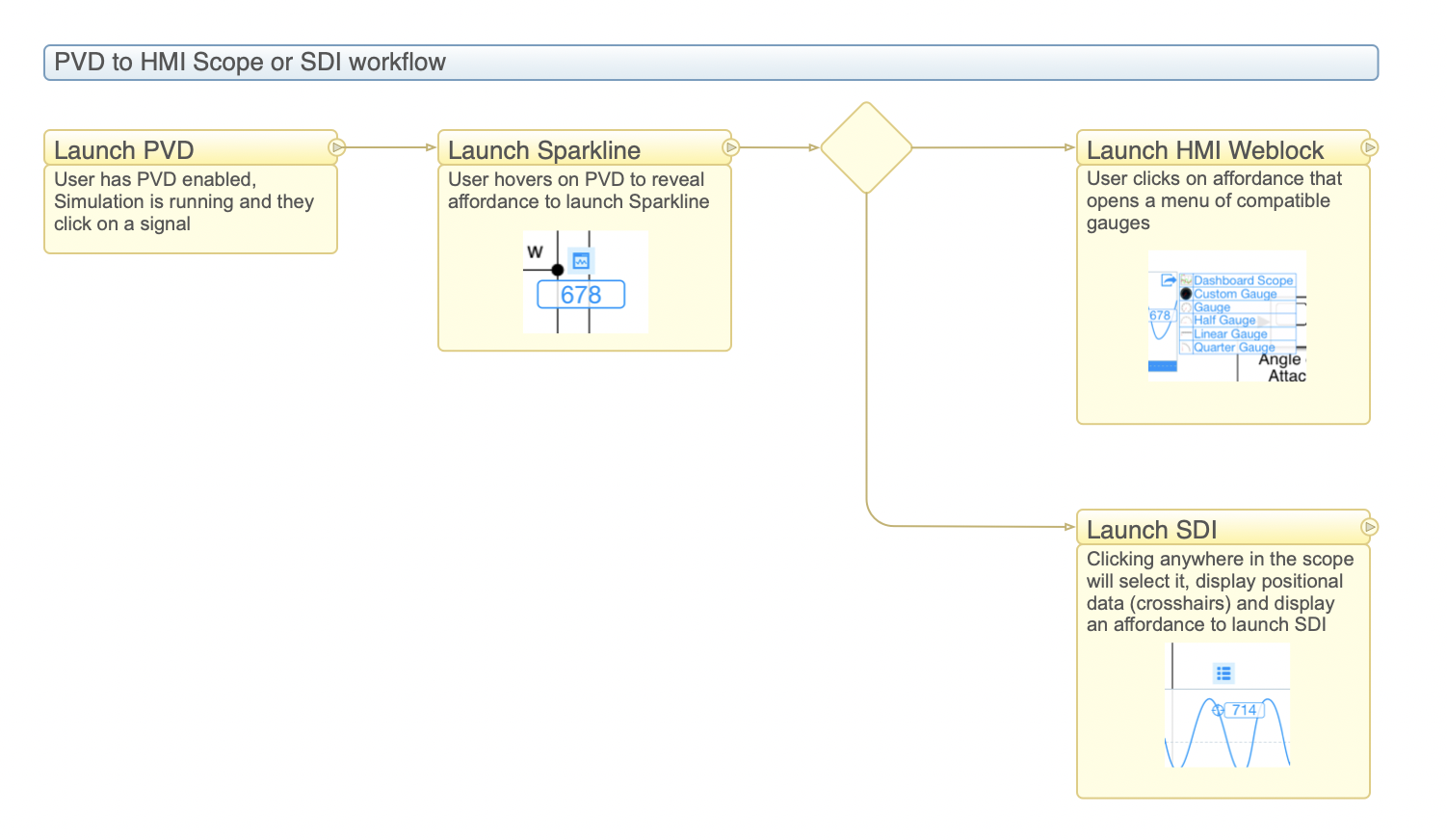Click the 714 value label on the scope

point(1244,710)
